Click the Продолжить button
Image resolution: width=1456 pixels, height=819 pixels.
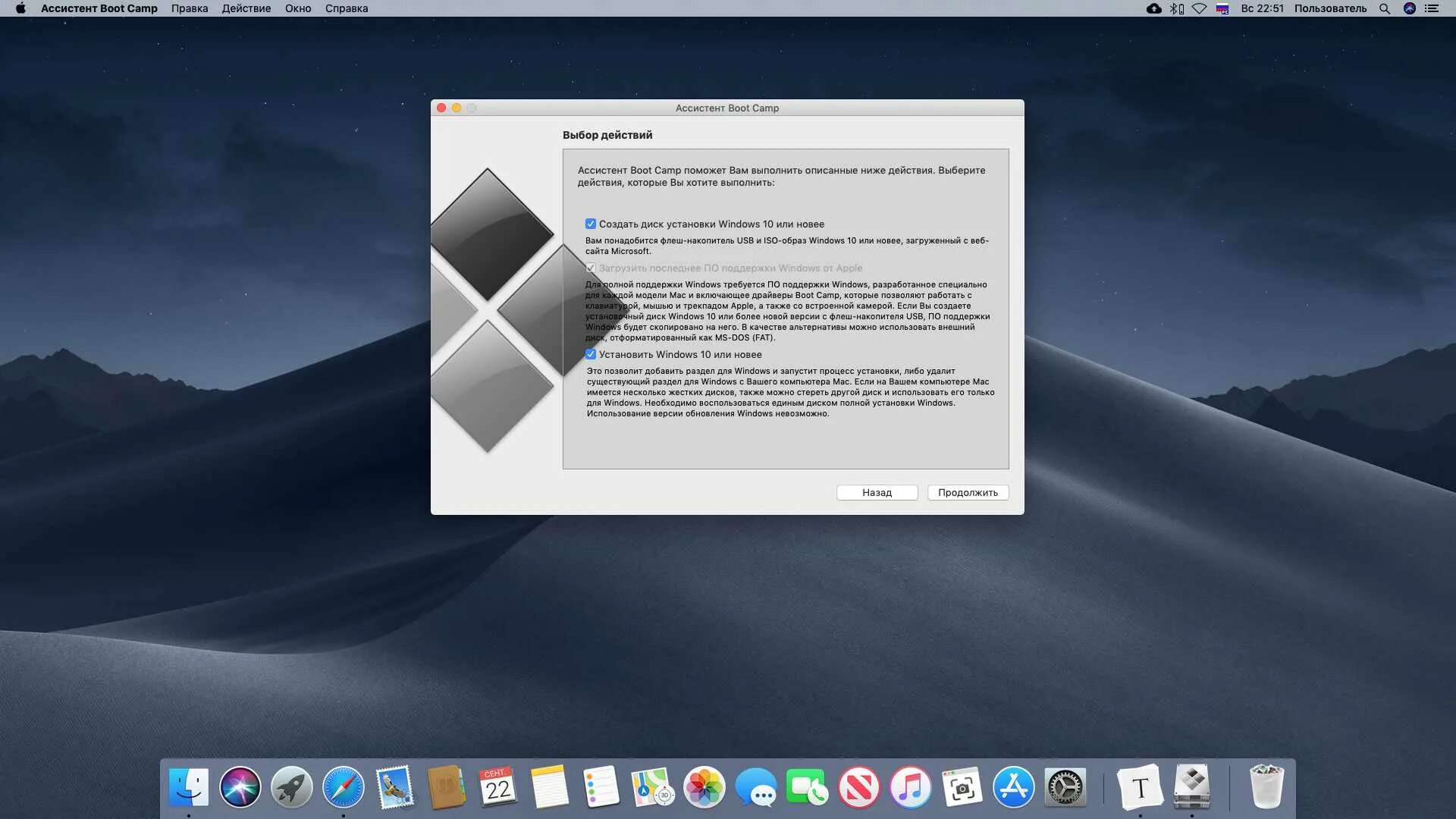point(968,492)
